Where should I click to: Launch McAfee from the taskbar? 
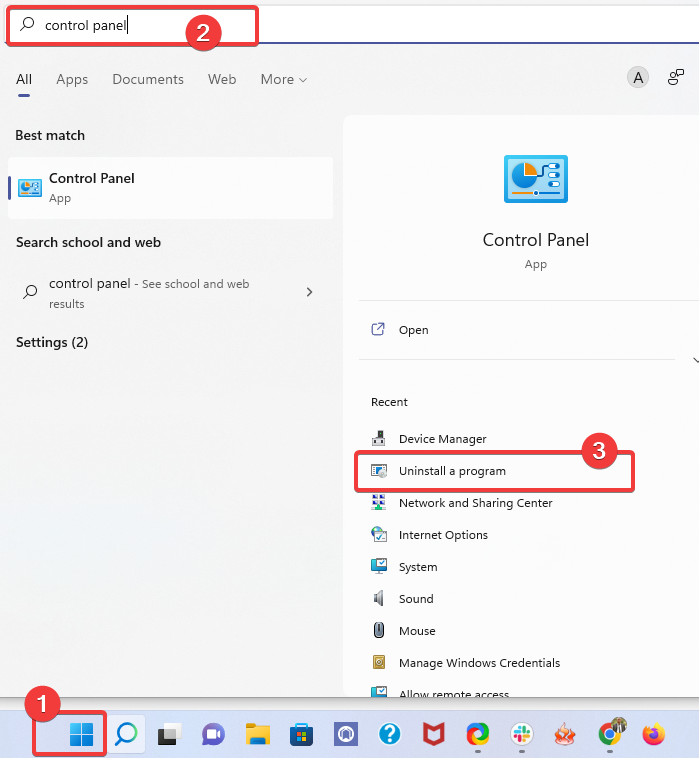click(434, 734)
